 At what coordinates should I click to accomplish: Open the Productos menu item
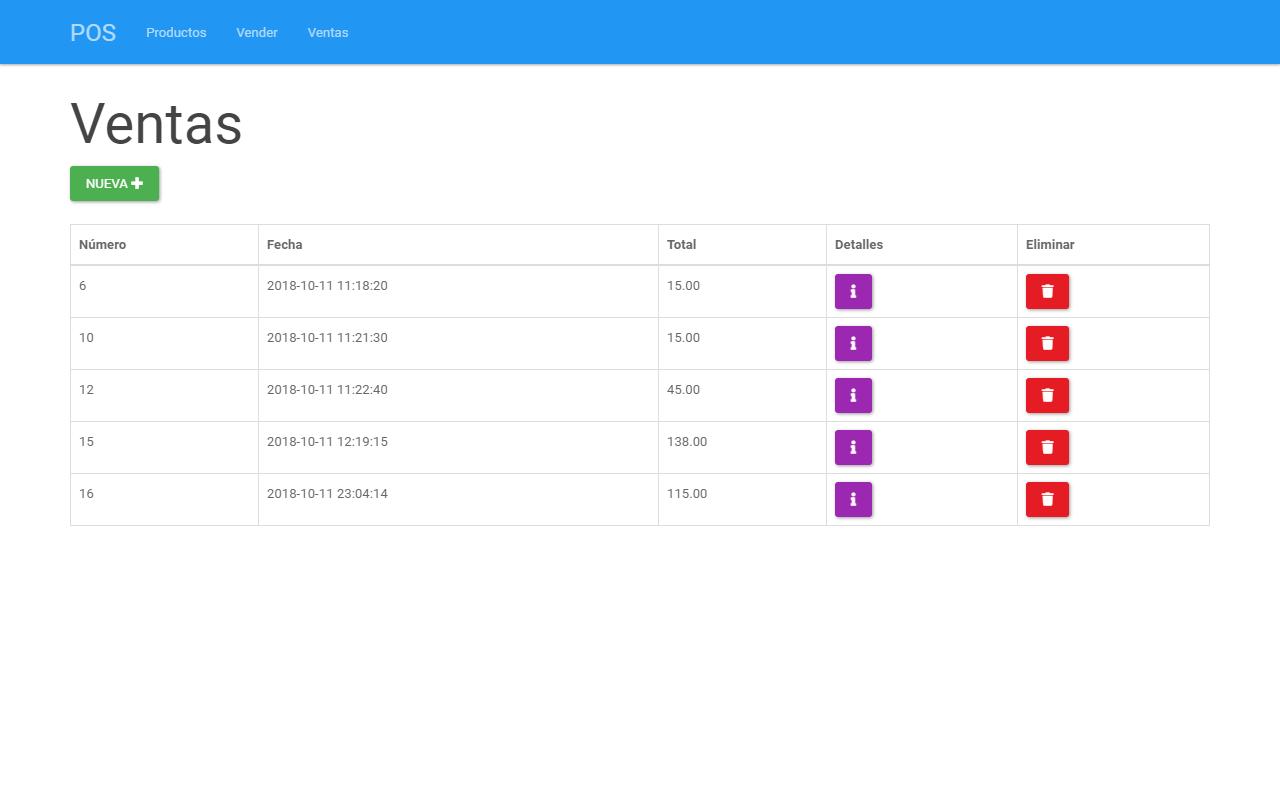pyautogui.click(x=176, y=33)
